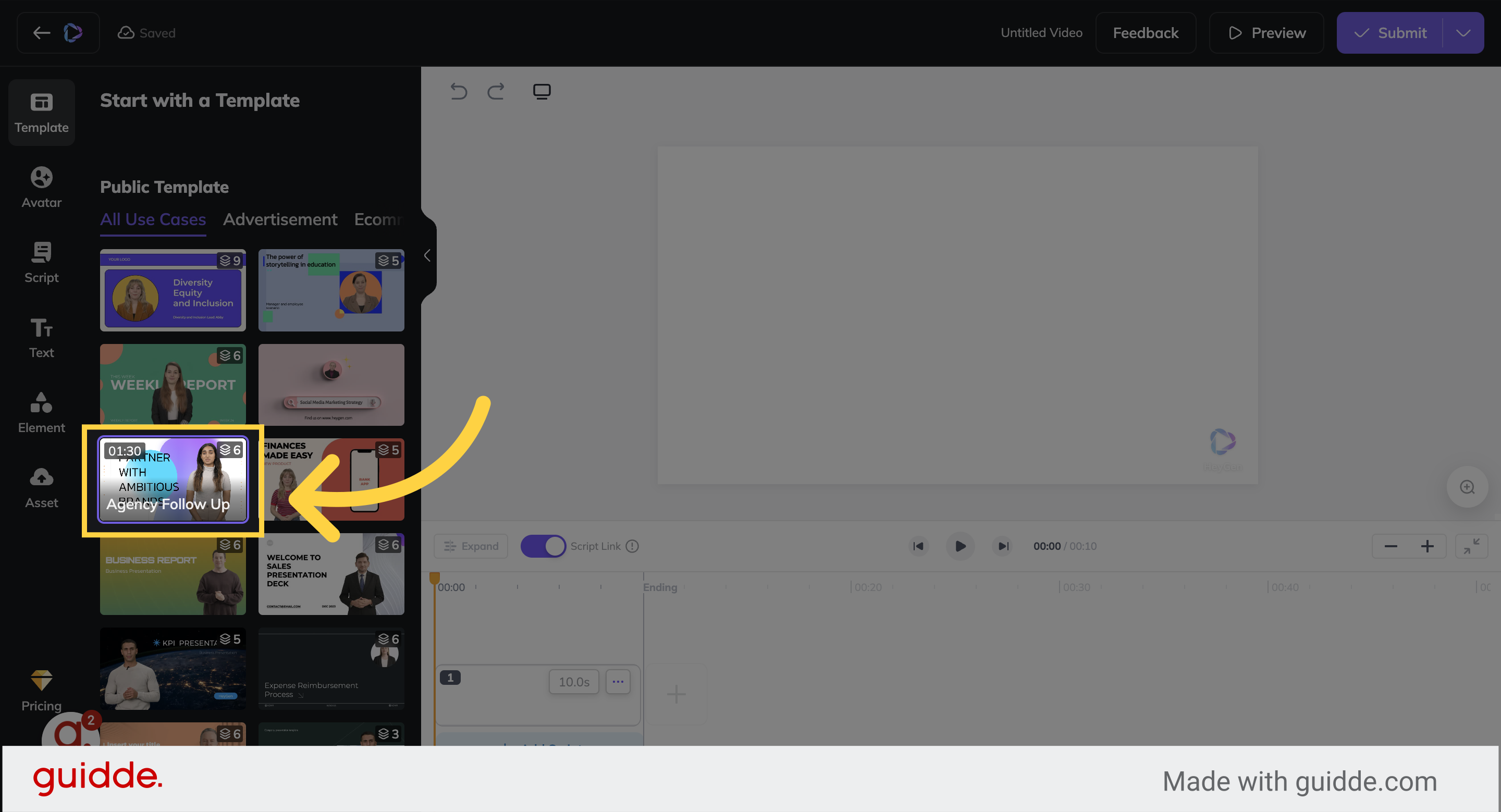The height and width of the screenshot is (812, 1501).
Task: Open the Asset upload panel
Action: (x=41, y=486)
